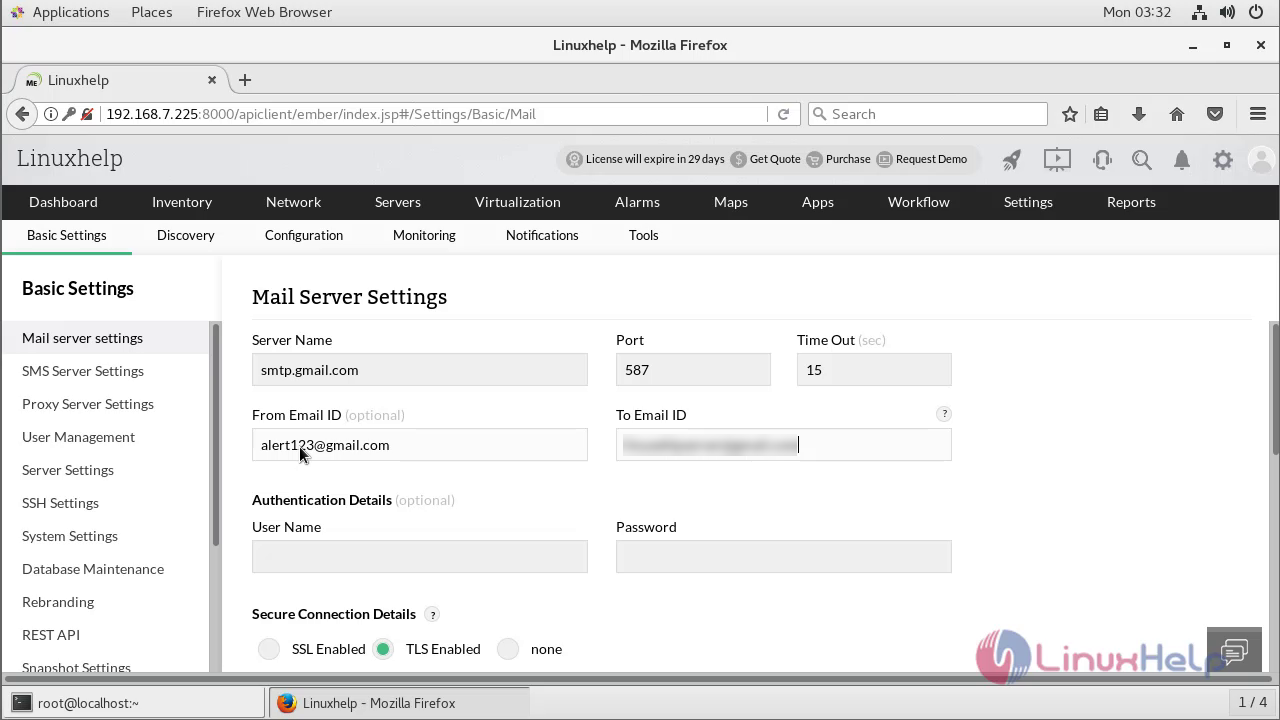Go to Firefox home page icon
This screenshot has height=720, width=1280.
1177,114
